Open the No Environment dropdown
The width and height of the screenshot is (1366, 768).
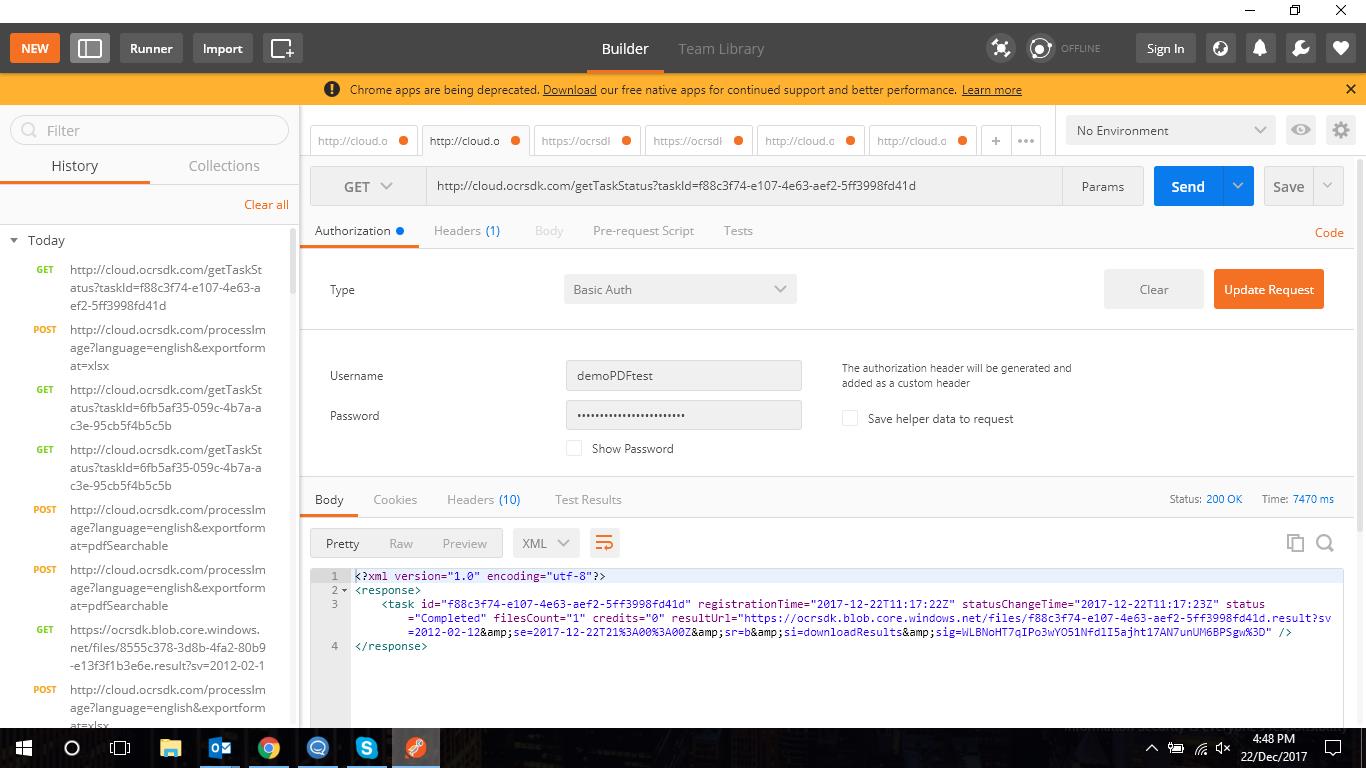point(1171,130)
